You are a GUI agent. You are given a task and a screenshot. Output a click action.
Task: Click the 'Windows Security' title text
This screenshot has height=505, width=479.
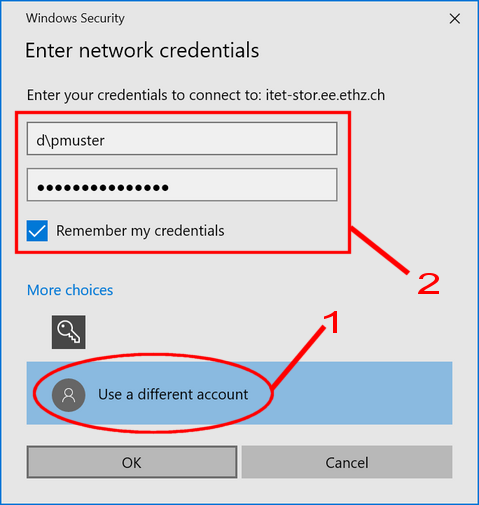(75, 18)
